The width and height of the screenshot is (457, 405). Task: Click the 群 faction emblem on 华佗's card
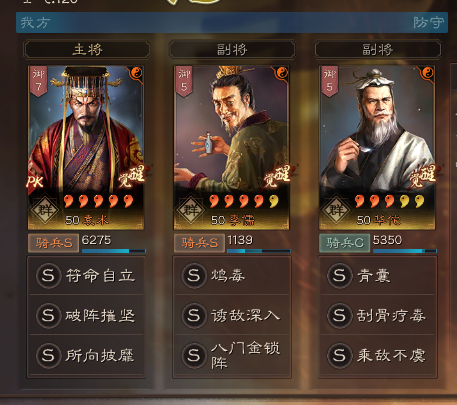pyautogui.click(x=336, y=210)
